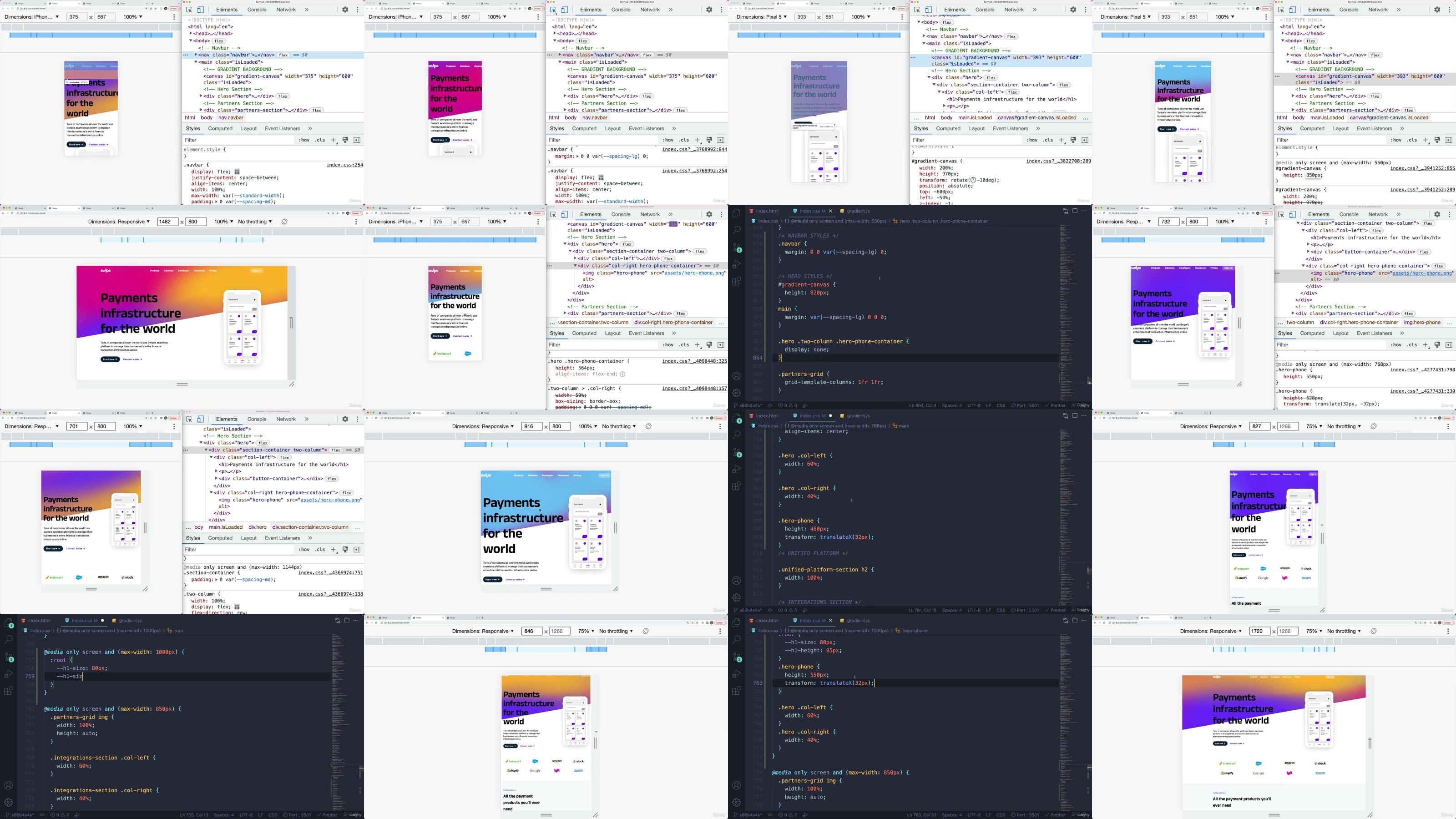1456x819 pixels.
Task: Toggle .cls in panel with img.hero-phone breadcrumb
Action: pyautogui.click(x=1412, y=345)
